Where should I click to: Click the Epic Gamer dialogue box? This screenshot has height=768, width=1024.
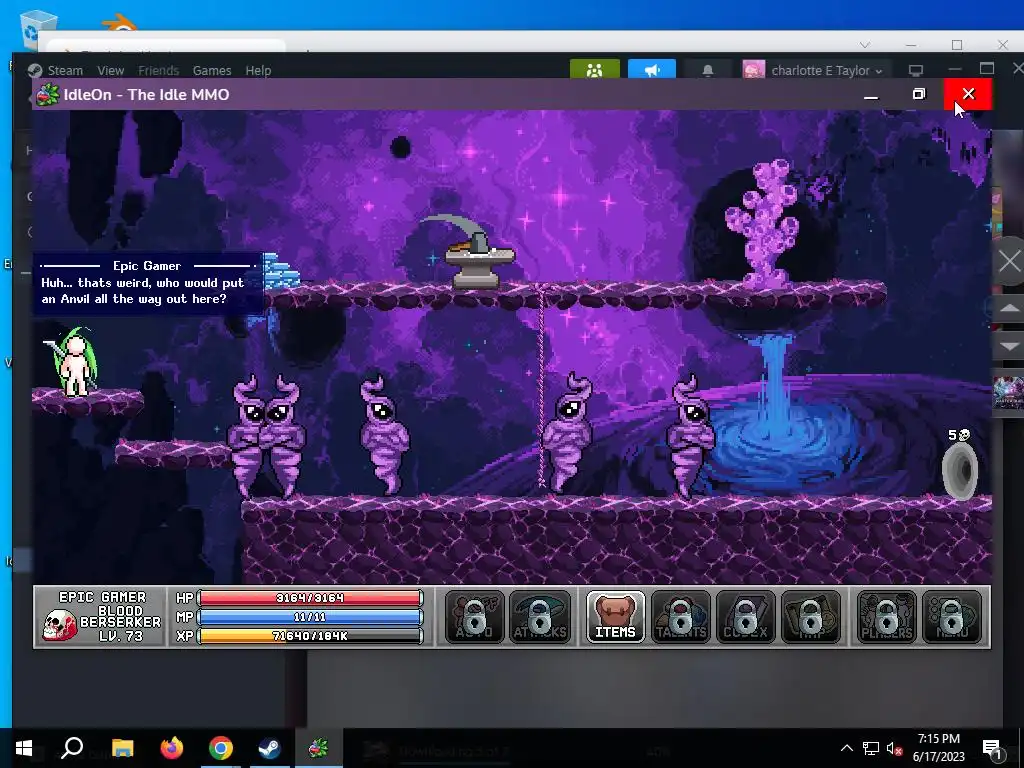click(x=148, y=283)
